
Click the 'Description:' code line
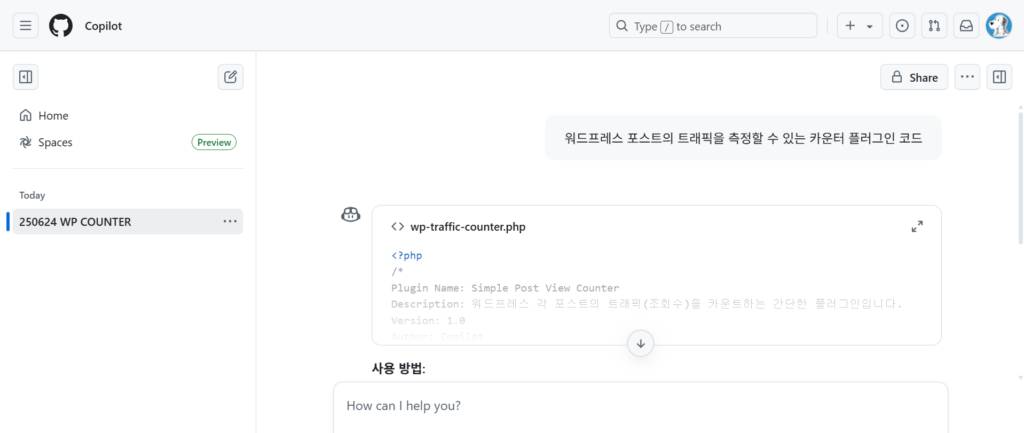(647, 304)
